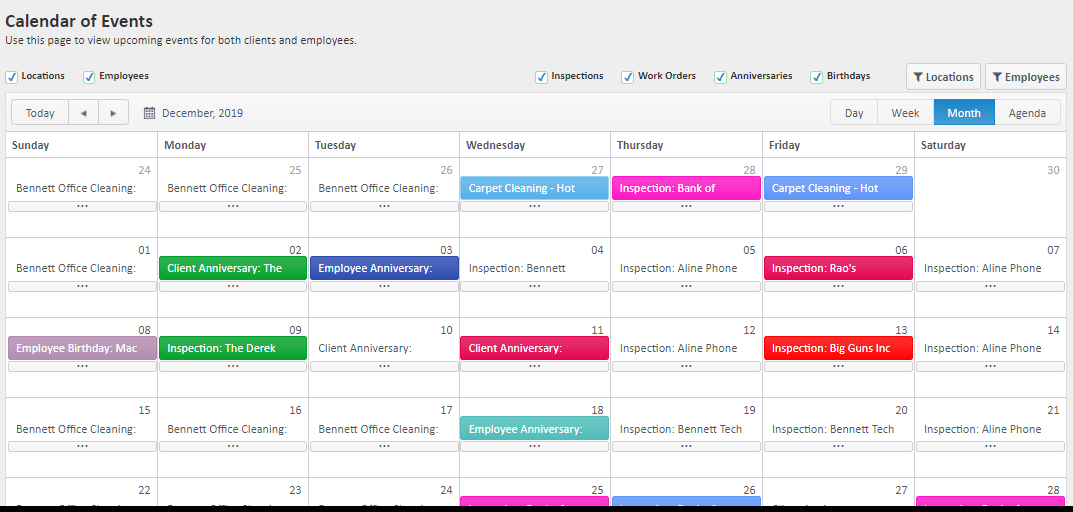The width and height of the screenshot is (1073, 512).
Task: Open Inspection: Rao's event
Action: click(838, 268)
